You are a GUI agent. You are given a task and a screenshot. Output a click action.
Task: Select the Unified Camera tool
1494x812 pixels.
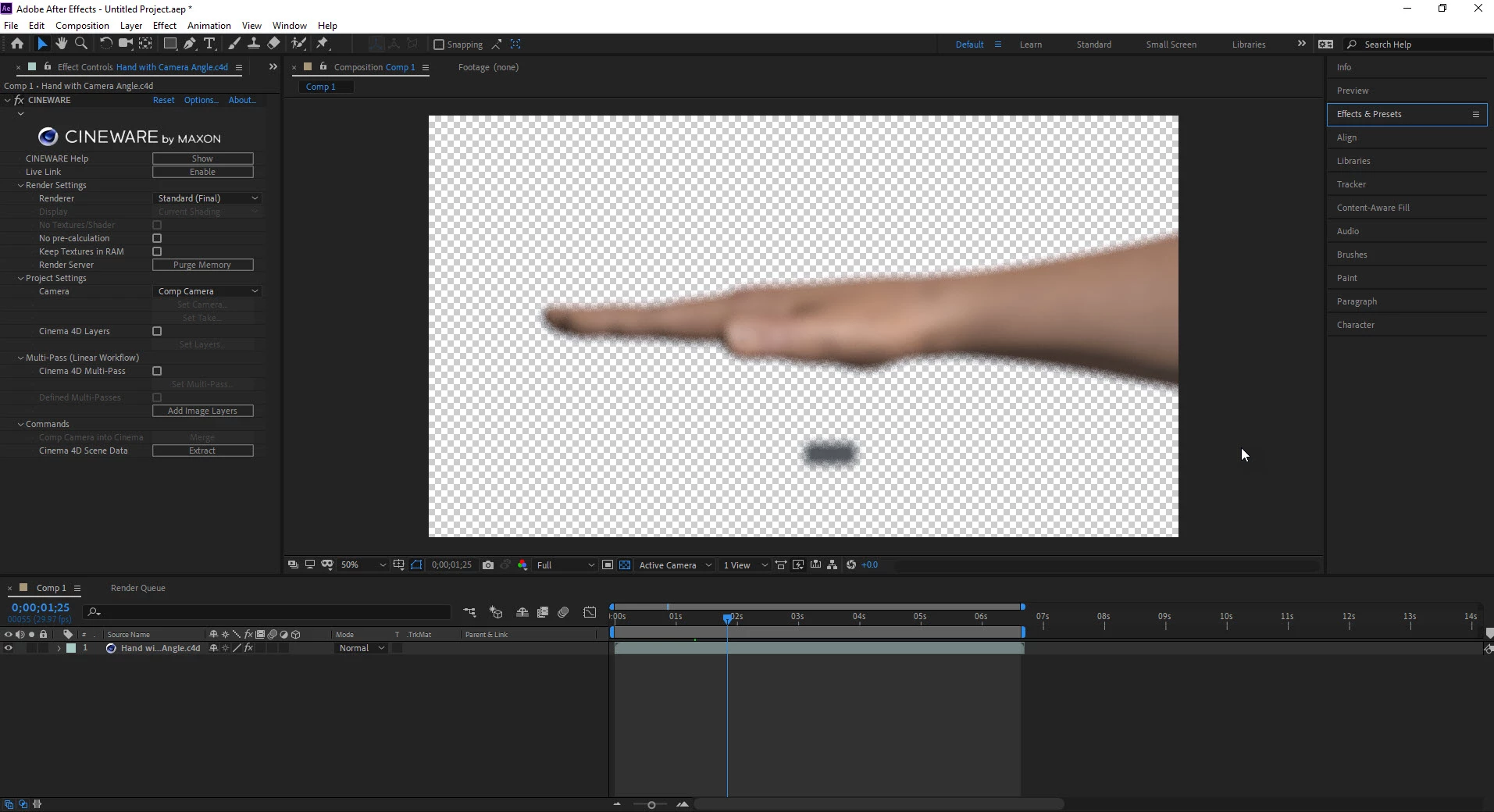125,44
